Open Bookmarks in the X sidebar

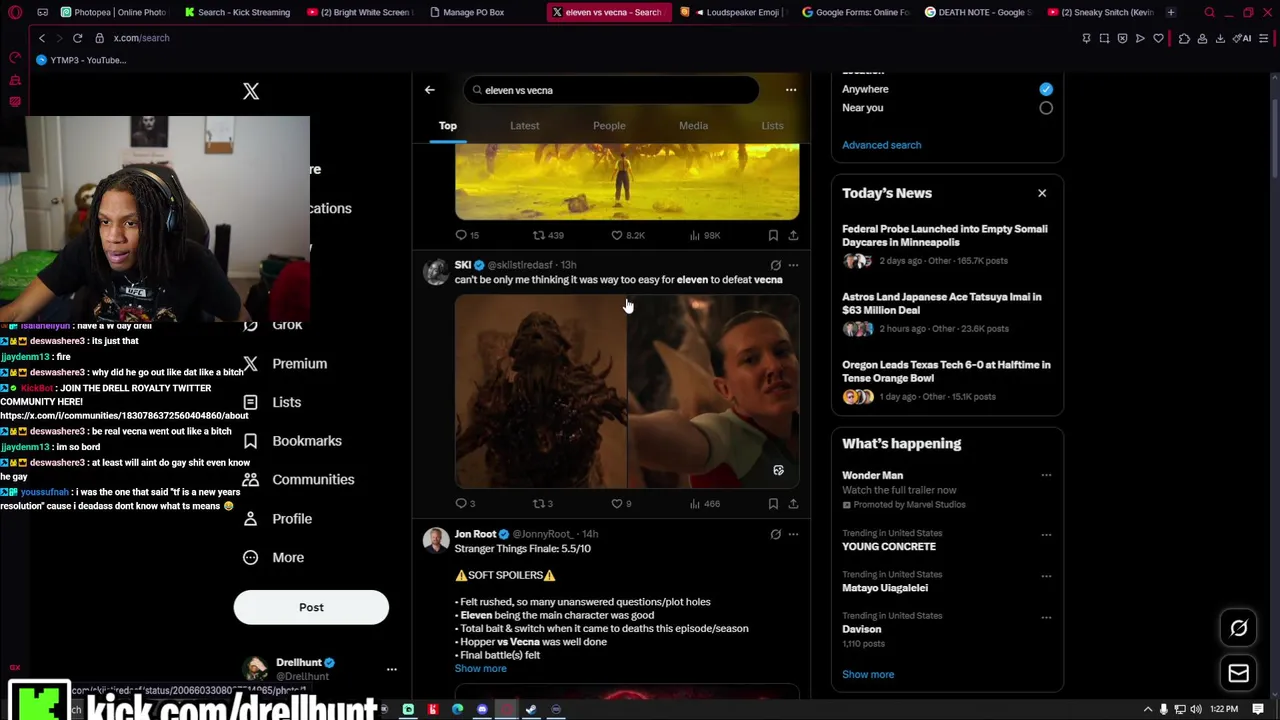292,441
